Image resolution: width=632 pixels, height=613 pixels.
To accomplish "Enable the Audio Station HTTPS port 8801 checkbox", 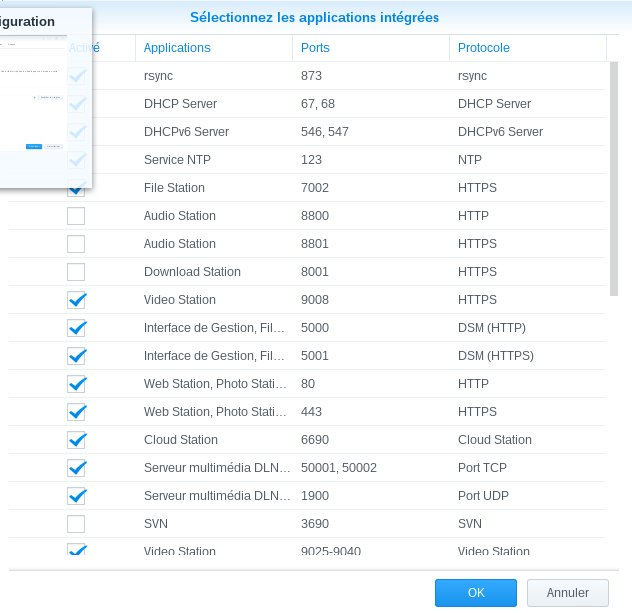I will click(76, 244).
